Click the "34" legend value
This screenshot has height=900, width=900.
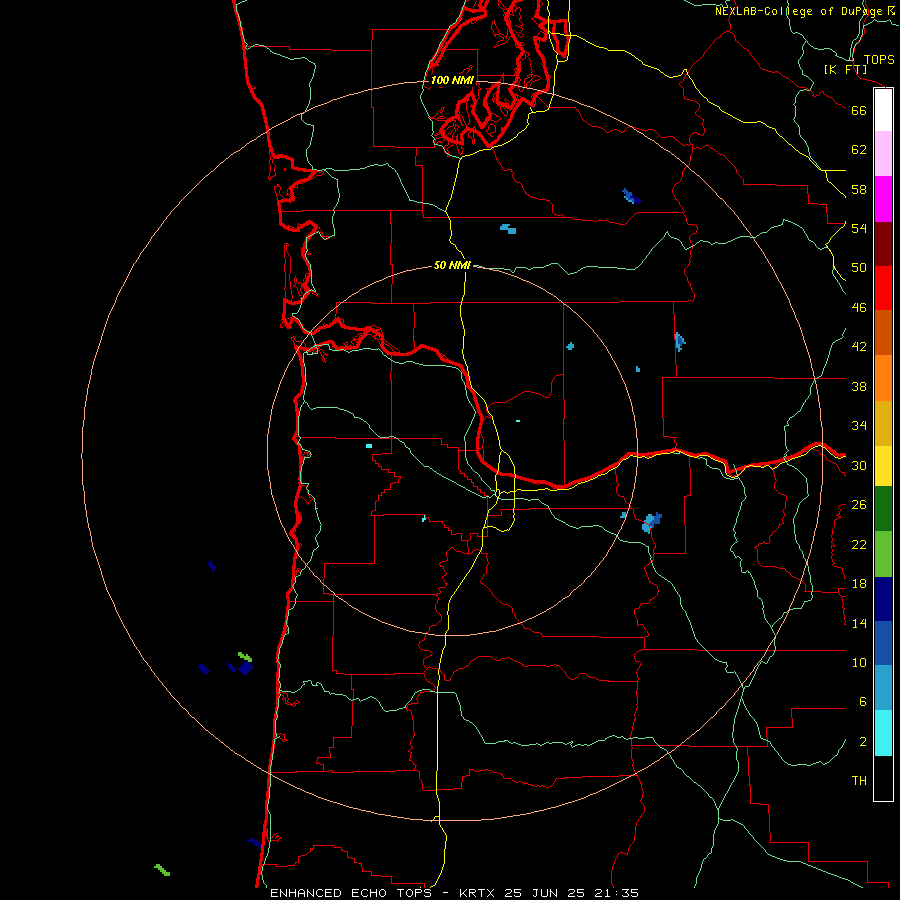click(859, 426)
